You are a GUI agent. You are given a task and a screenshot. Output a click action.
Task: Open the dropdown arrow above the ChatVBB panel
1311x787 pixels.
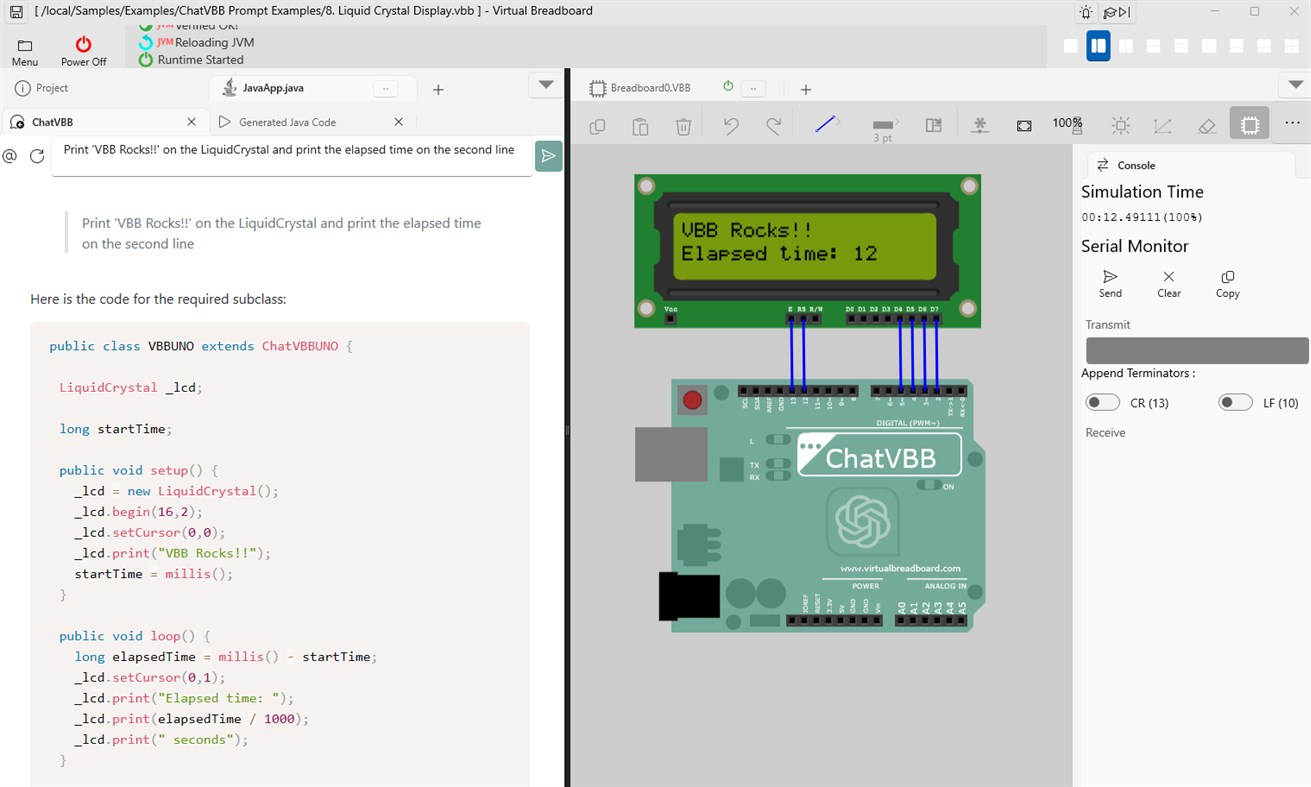[545, 85]
